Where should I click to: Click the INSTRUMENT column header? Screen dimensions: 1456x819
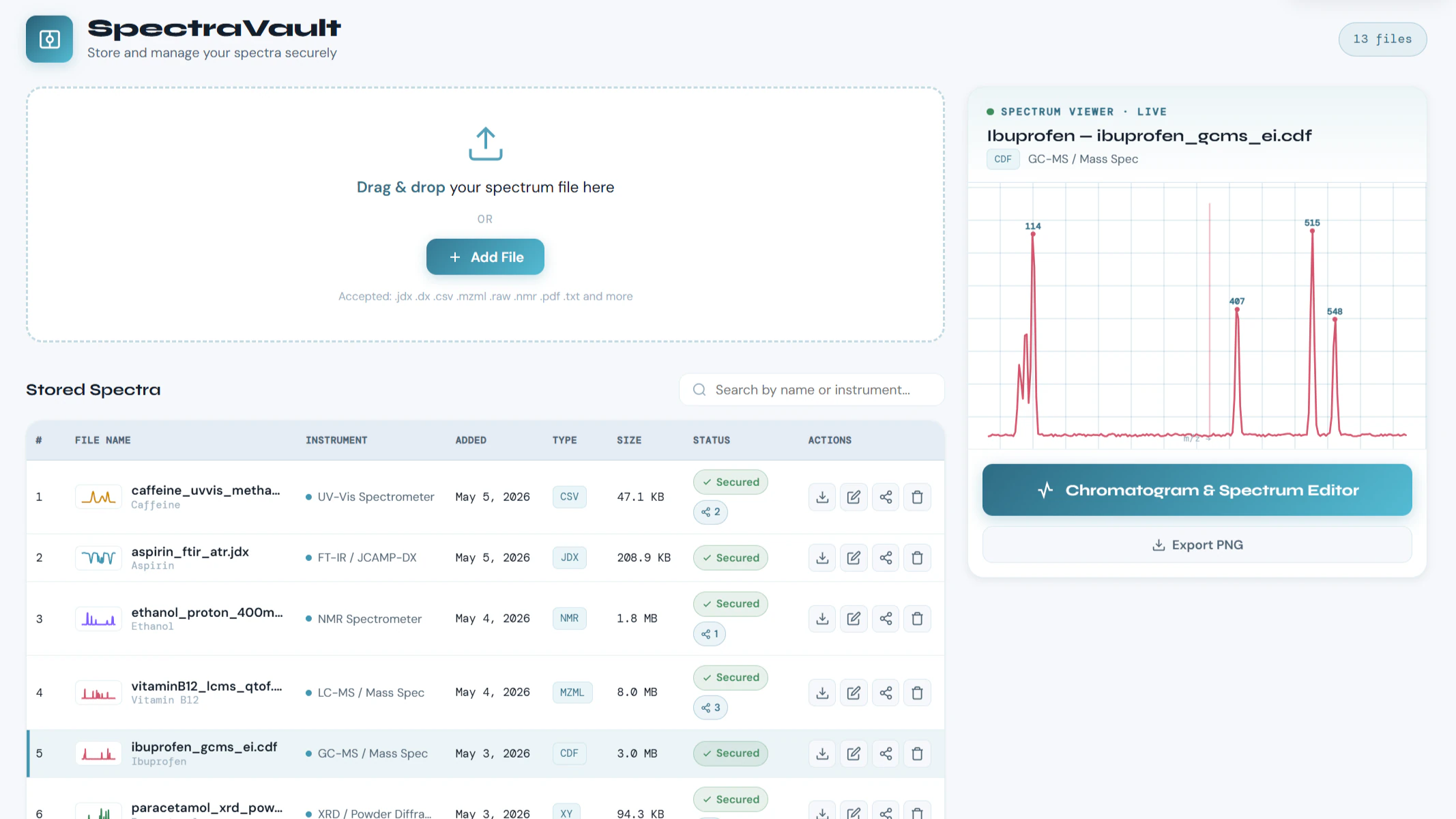(x=336, y=440)
